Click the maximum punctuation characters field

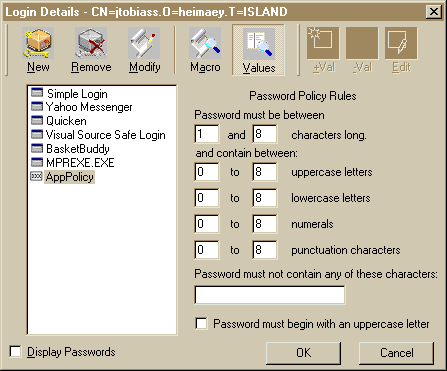(x=265, y=250)
